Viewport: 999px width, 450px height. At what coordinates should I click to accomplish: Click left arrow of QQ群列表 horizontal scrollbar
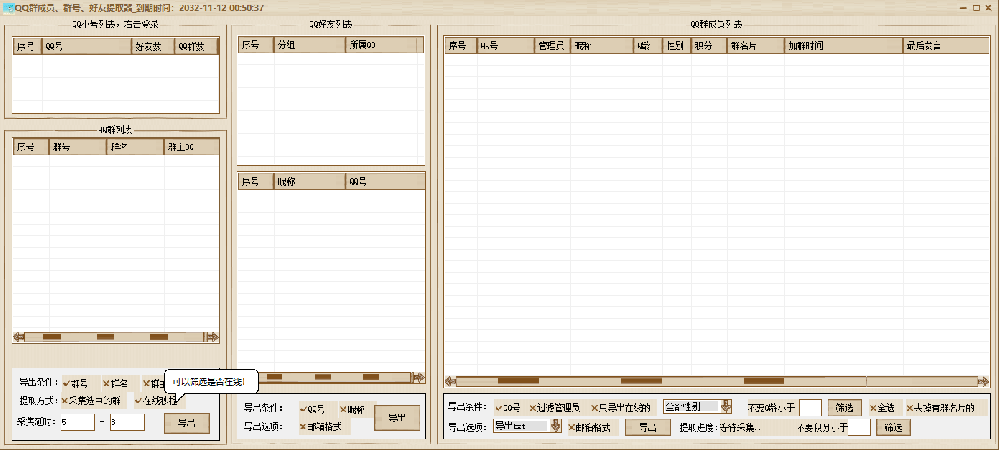tap(19, 337)
